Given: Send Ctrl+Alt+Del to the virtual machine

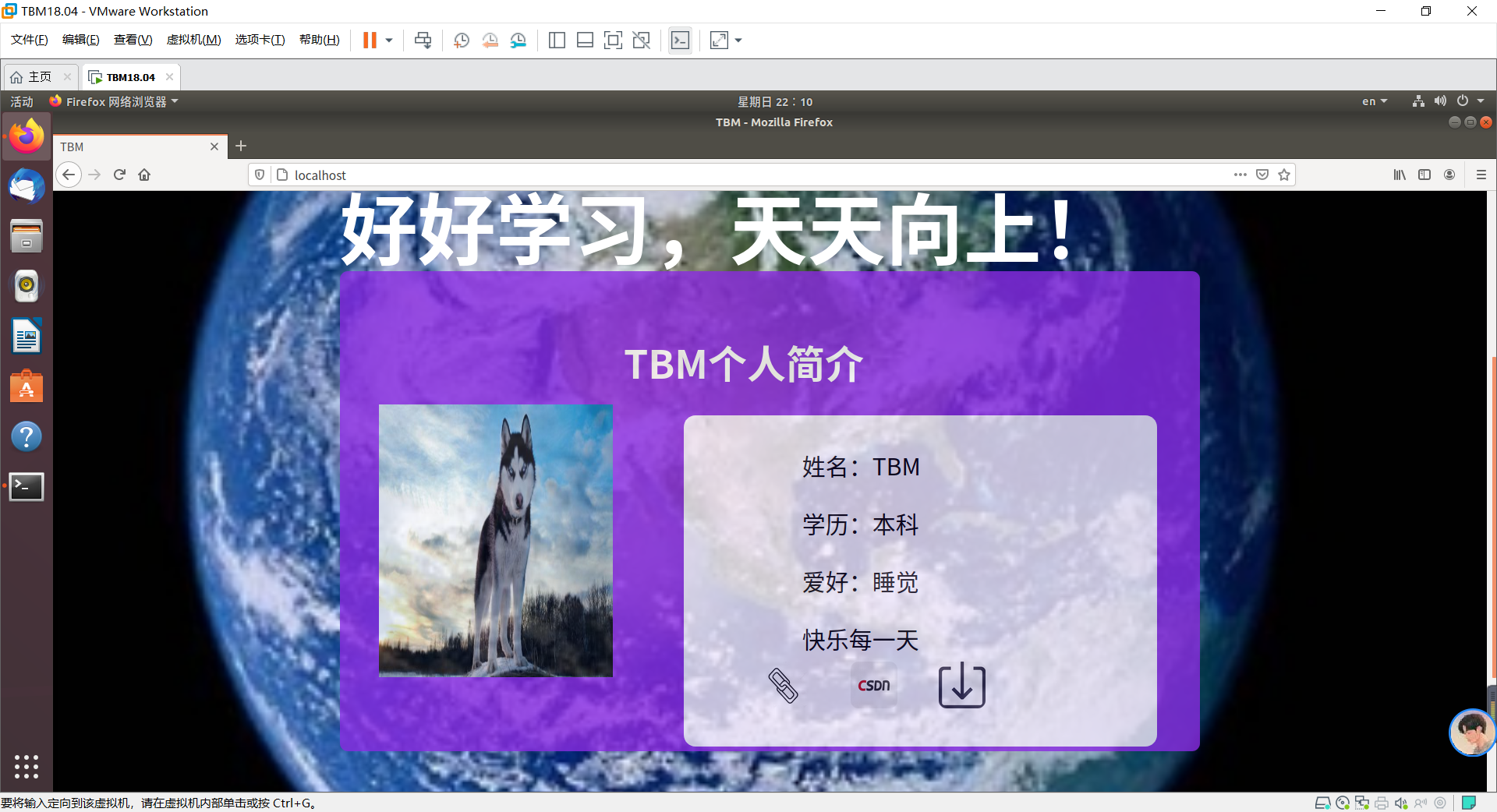Looking at the screenshot, I should tap(423, 41).
